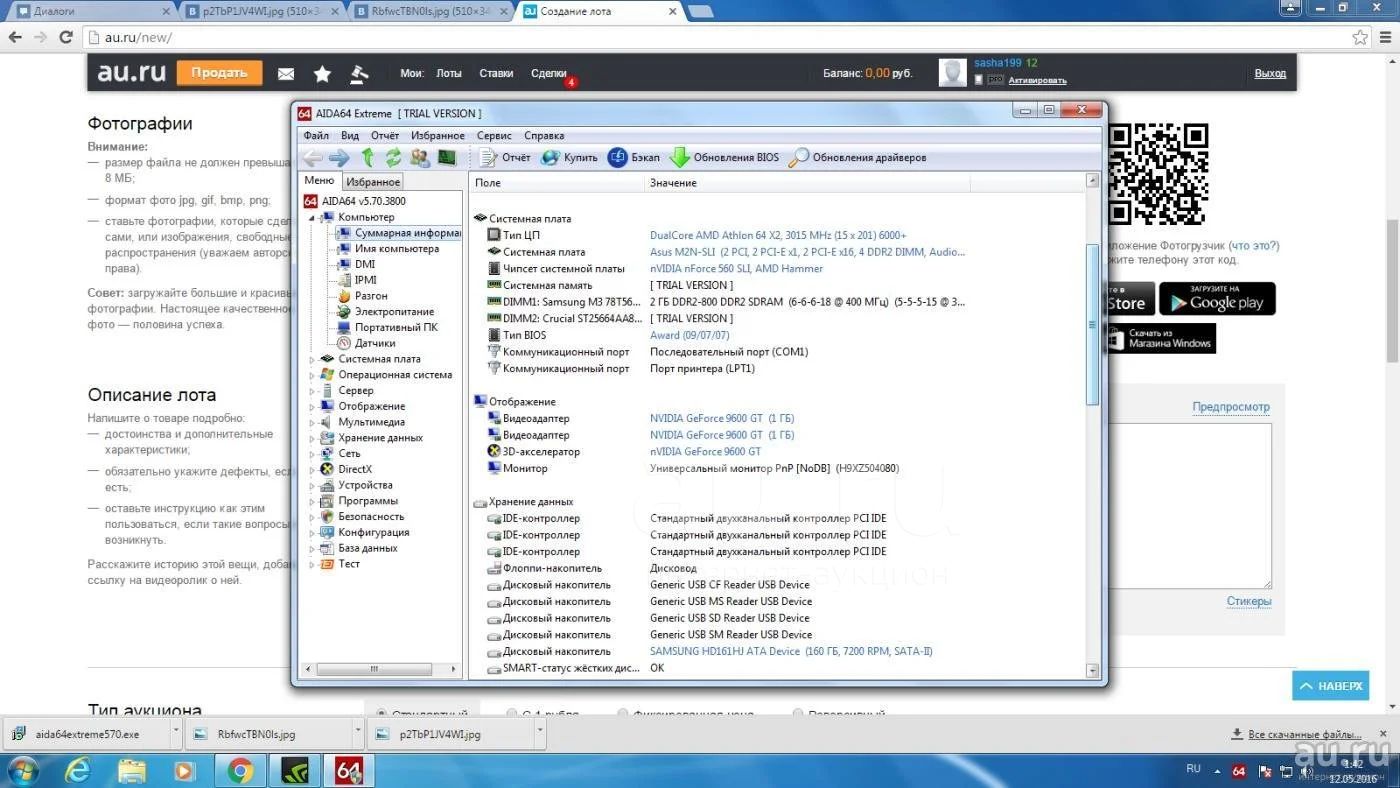The image size is (1400, 788).
Task: Click the star favorites icon in au.ru header
Action: (322, 74)
